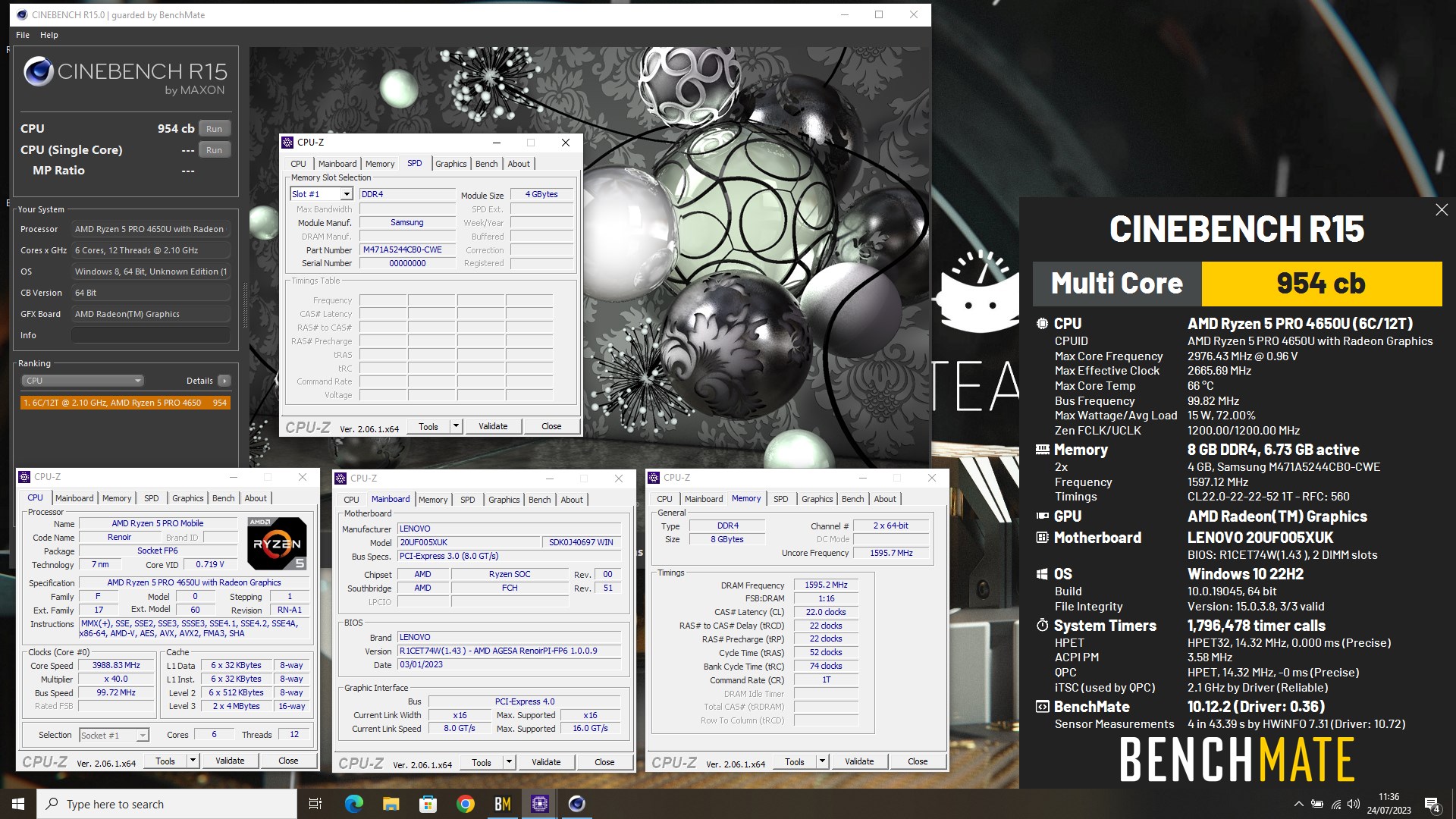Click Tools button in CPU-Z CPU window

coord(165,761)
